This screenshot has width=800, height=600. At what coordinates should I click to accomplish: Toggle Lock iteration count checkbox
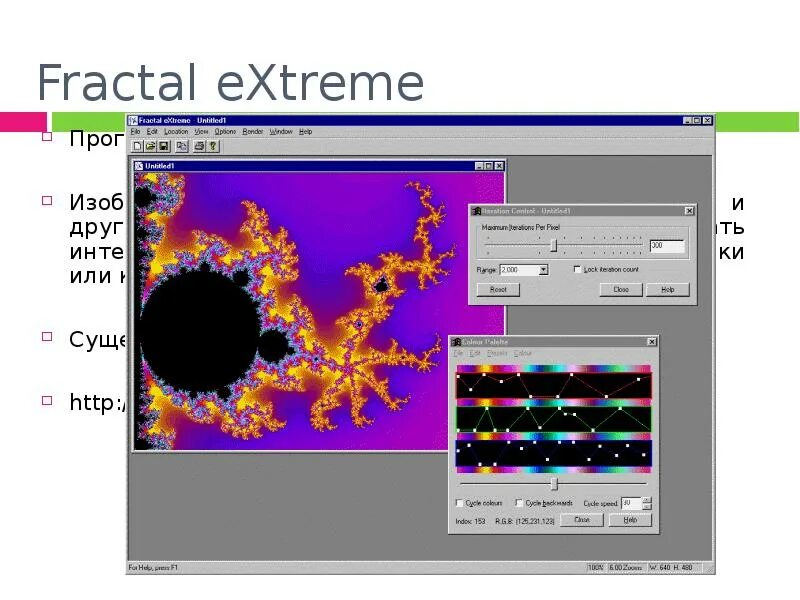click(577, 269)
